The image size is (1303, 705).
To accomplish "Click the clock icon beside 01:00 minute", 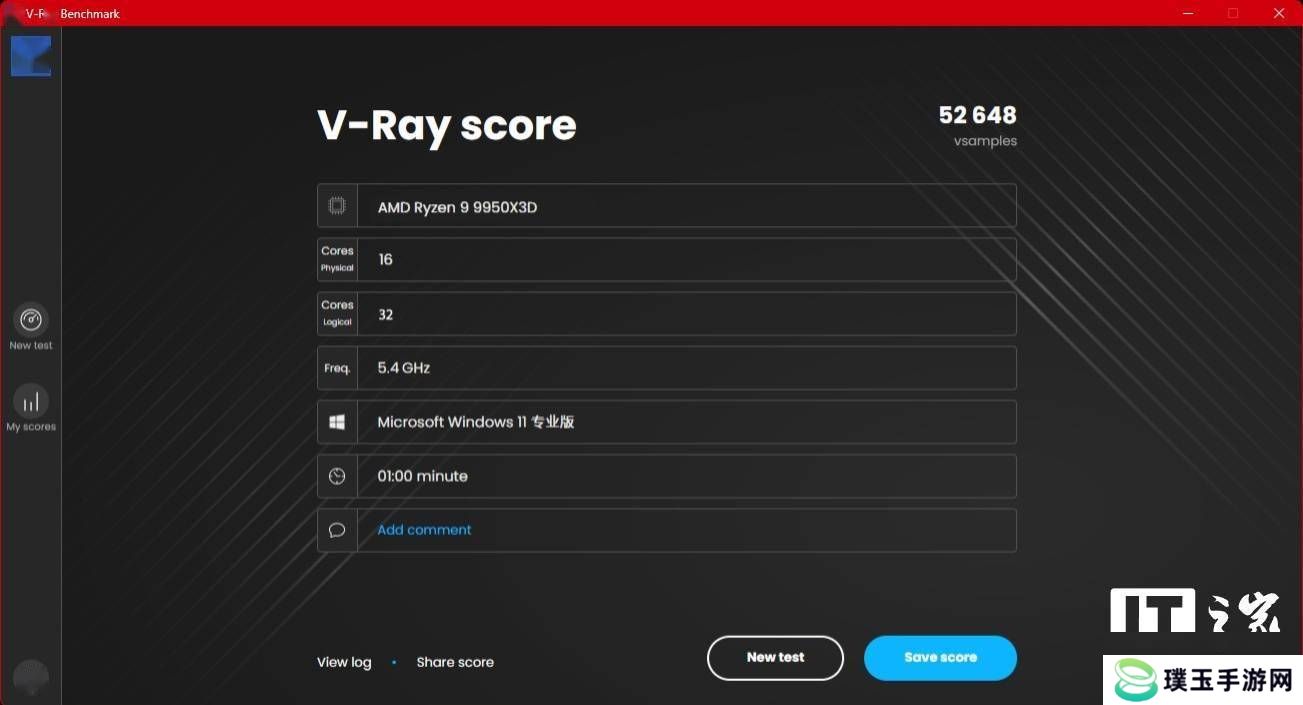I will coord(337,476).
